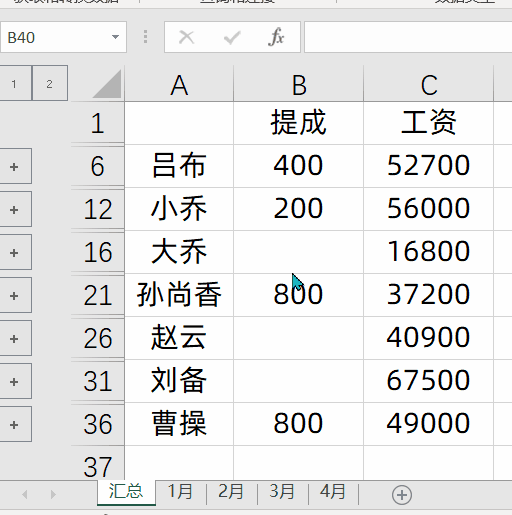
Task: Select the cell with value 56000
Action: pos(429,209)
